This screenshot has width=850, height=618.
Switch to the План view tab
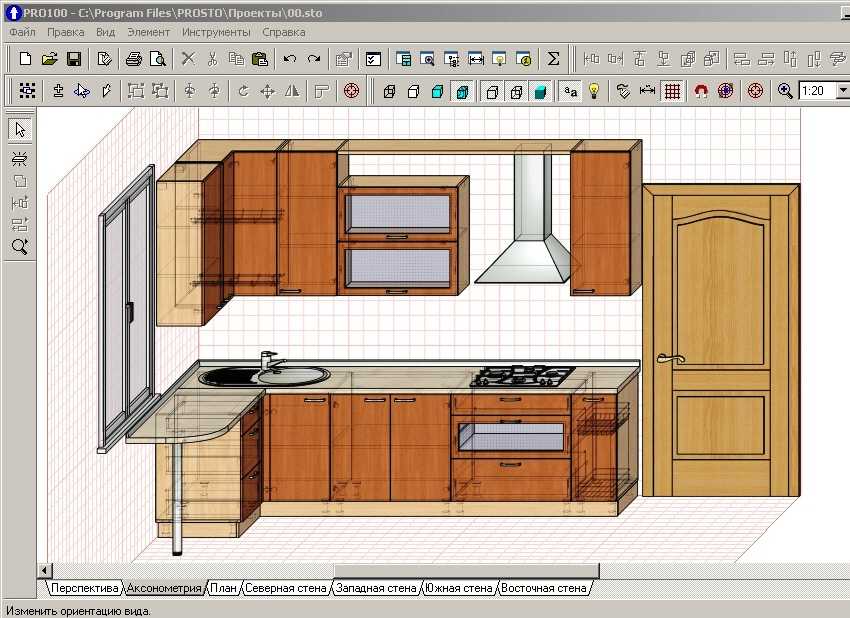[x=223, y=588]
